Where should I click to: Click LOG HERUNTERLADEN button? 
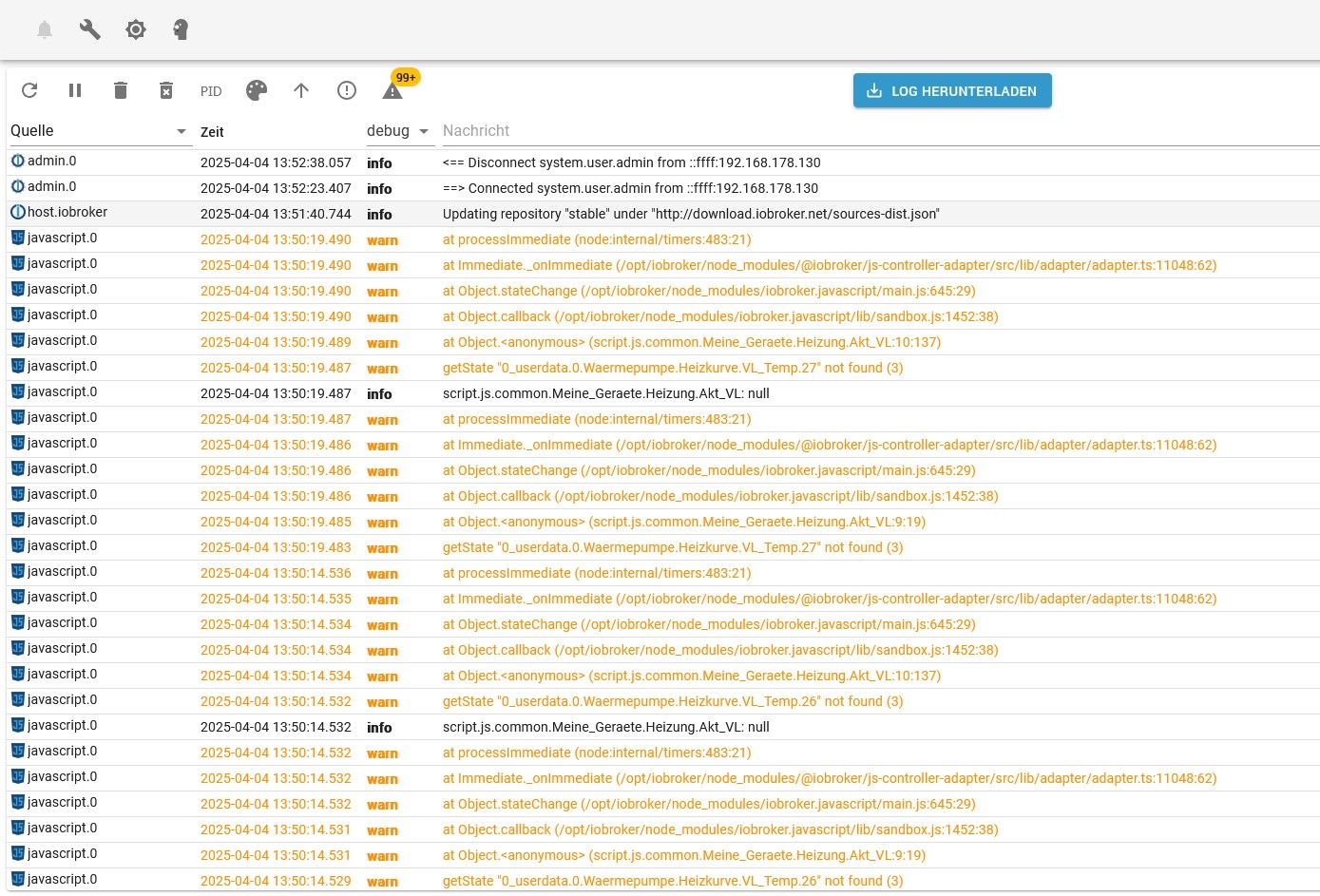952,91
